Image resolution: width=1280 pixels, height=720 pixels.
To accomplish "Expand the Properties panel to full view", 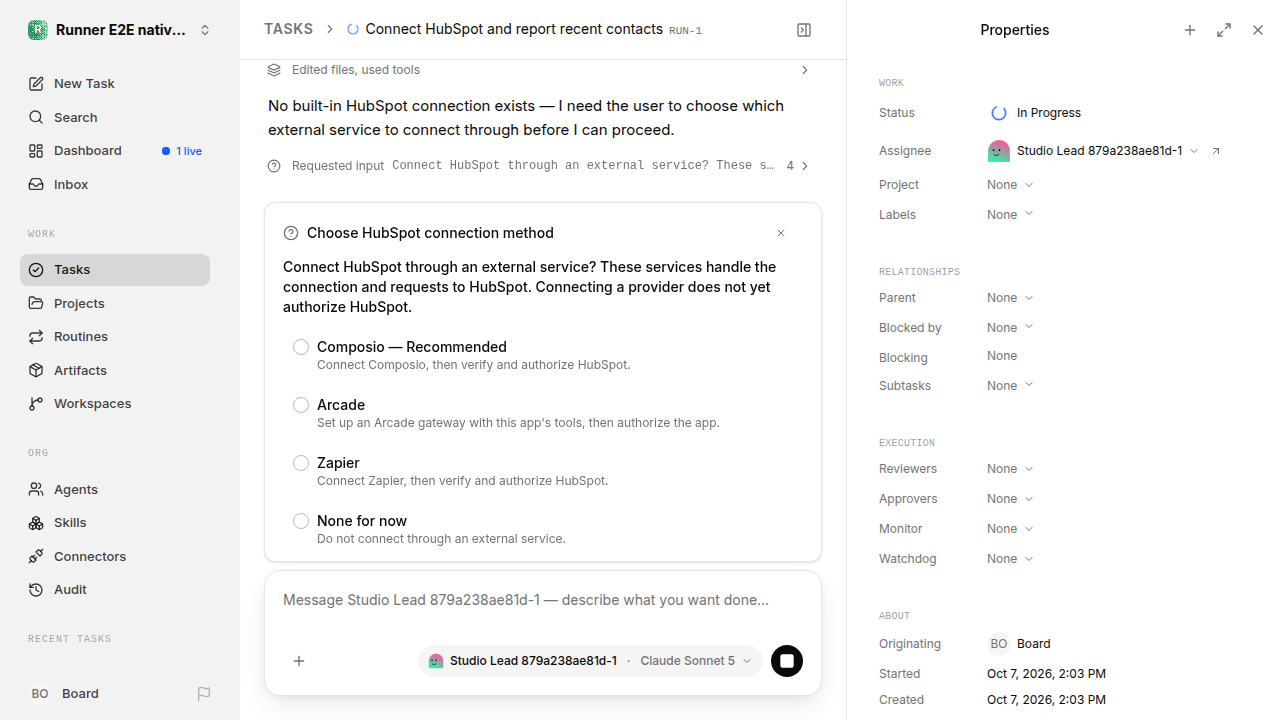I will [1224, 30].
